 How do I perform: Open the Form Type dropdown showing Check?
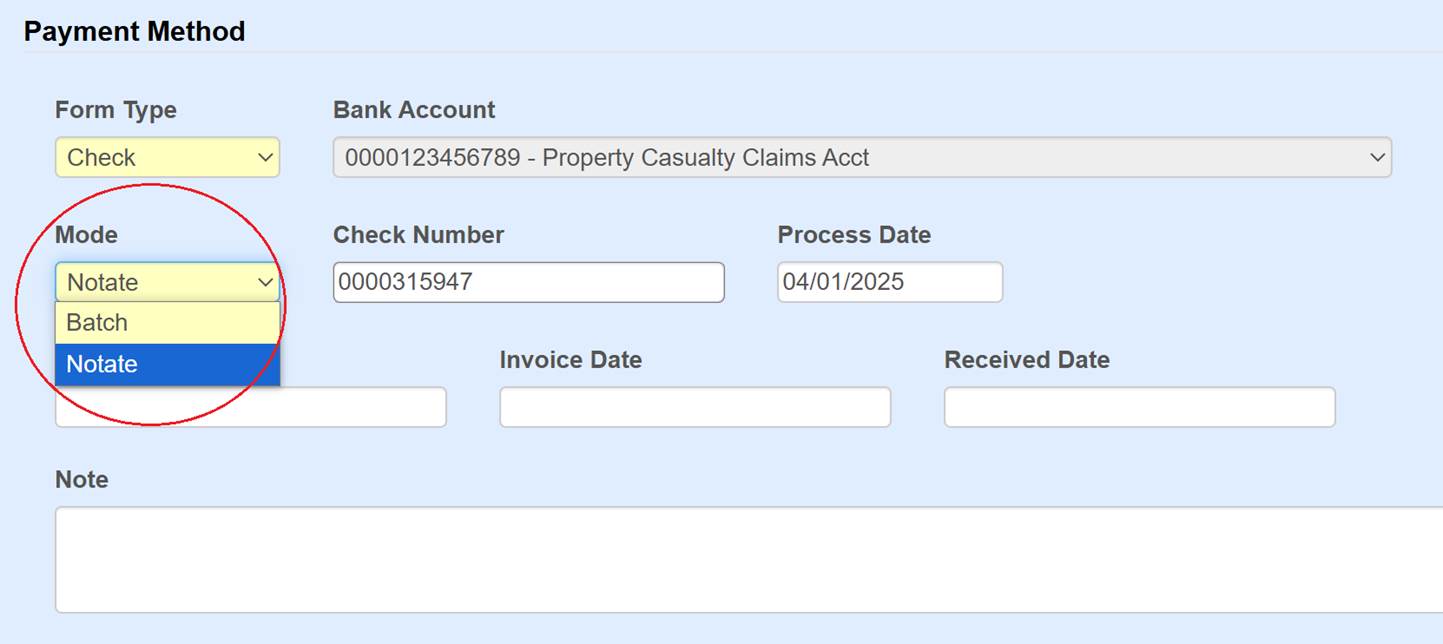[x=166, y=158]
